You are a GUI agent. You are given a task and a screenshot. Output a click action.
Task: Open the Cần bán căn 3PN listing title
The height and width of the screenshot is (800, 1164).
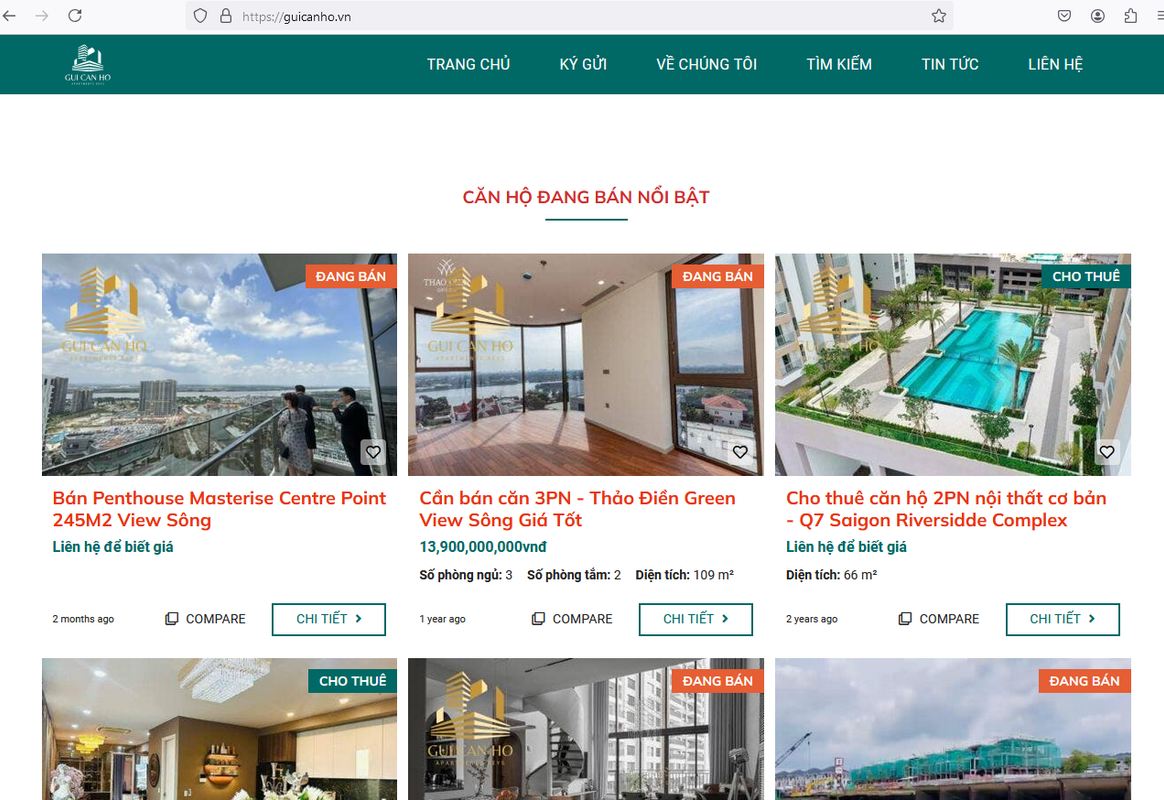(578, 509)
